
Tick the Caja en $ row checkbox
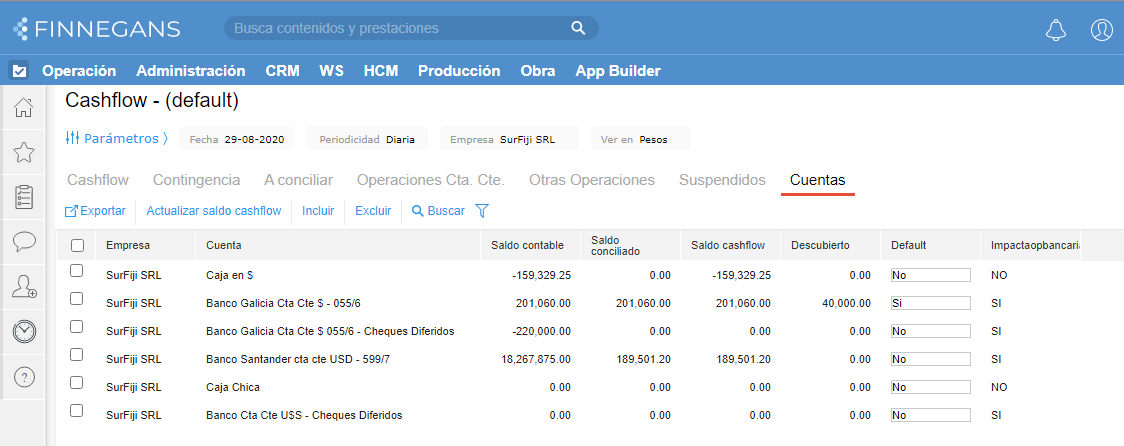77,272
